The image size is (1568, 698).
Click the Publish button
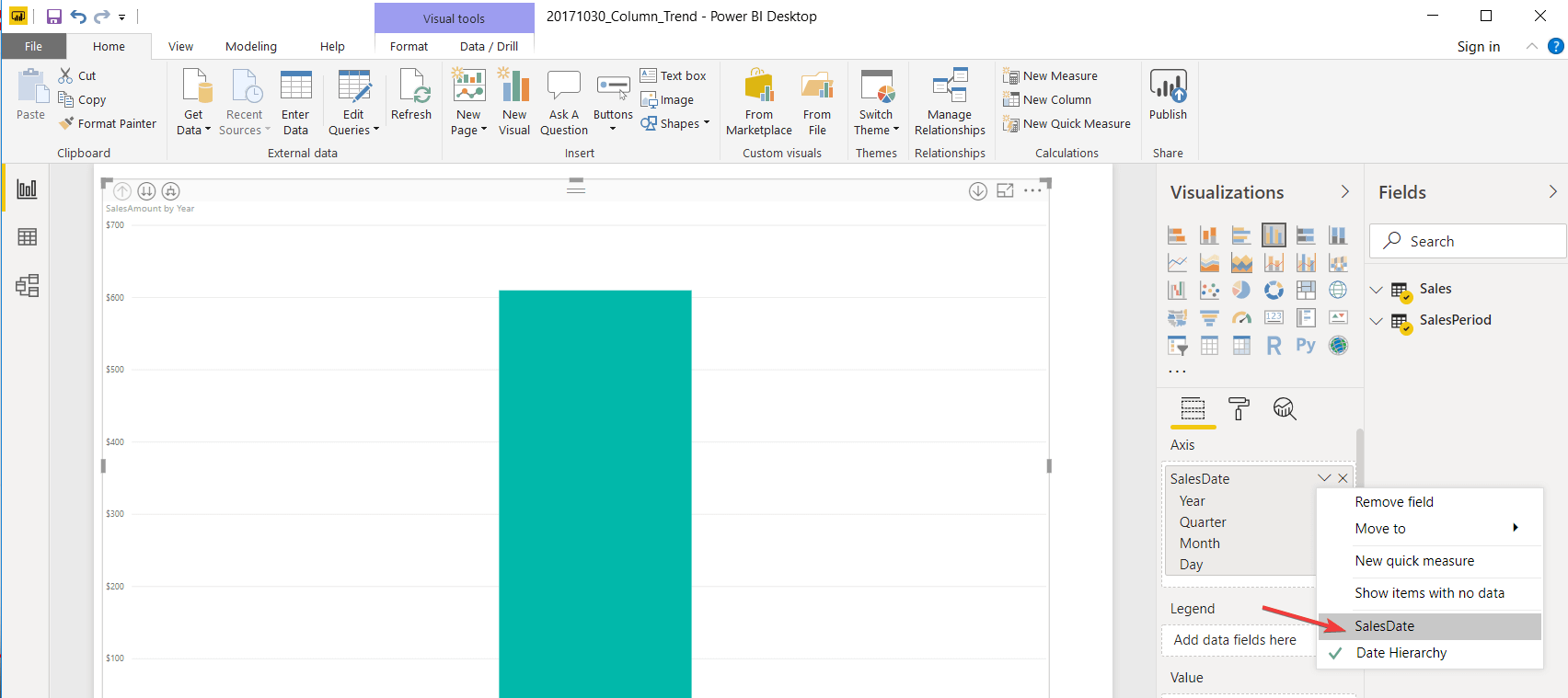1168,96
